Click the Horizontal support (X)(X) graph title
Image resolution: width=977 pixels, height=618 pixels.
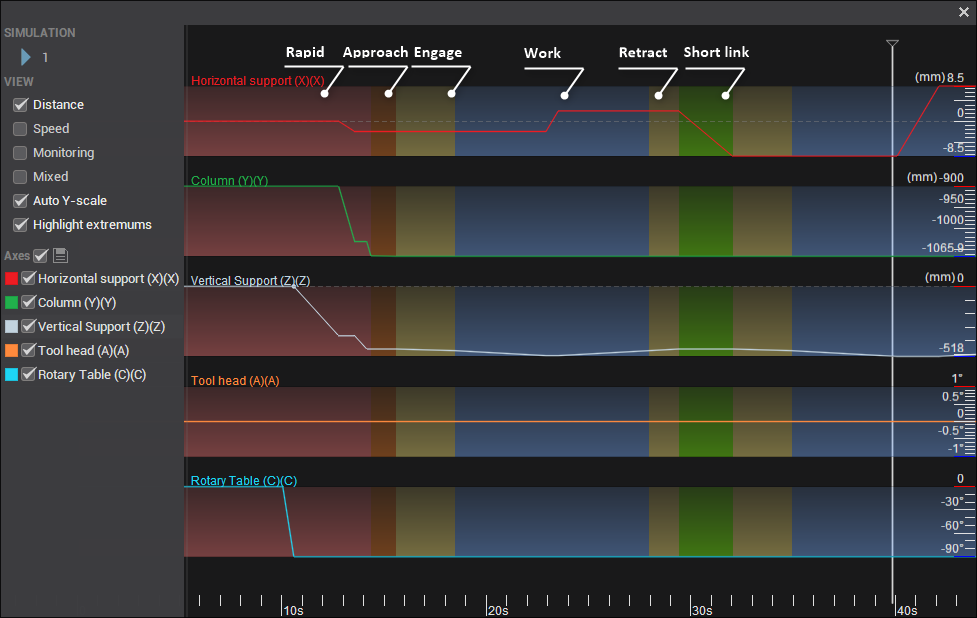click(257, 81)
